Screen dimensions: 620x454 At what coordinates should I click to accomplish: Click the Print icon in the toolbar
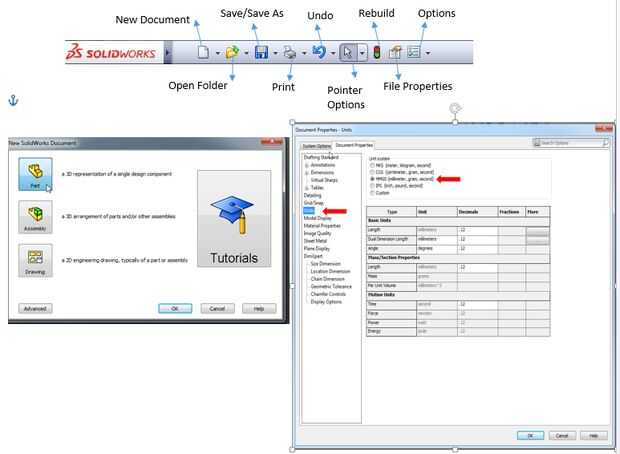290,52
